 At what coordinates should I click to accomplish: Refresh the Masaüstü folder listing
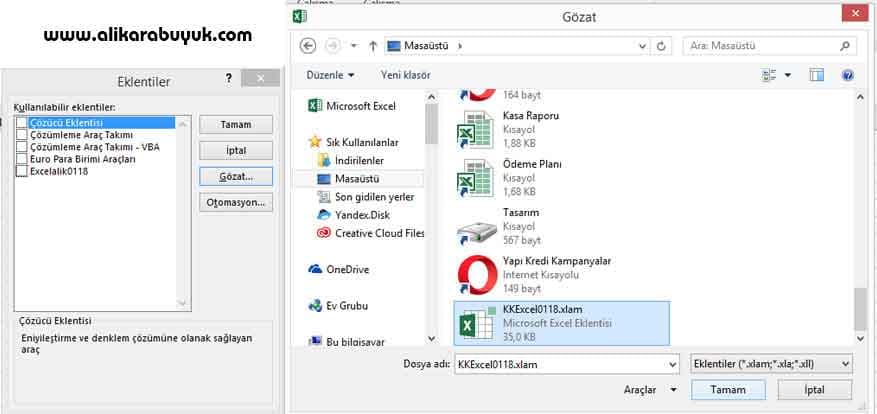[661, 46]
